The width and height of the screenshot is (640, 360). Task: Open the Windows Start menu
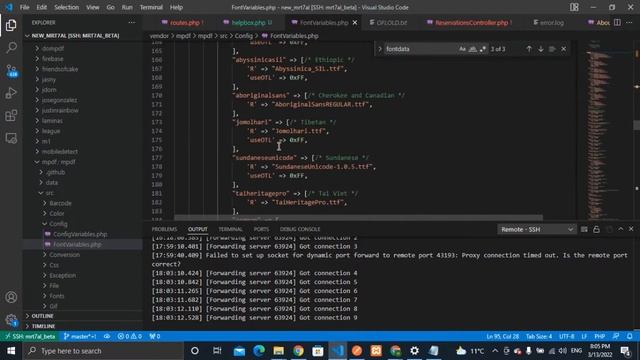click(x=11, y=351)
